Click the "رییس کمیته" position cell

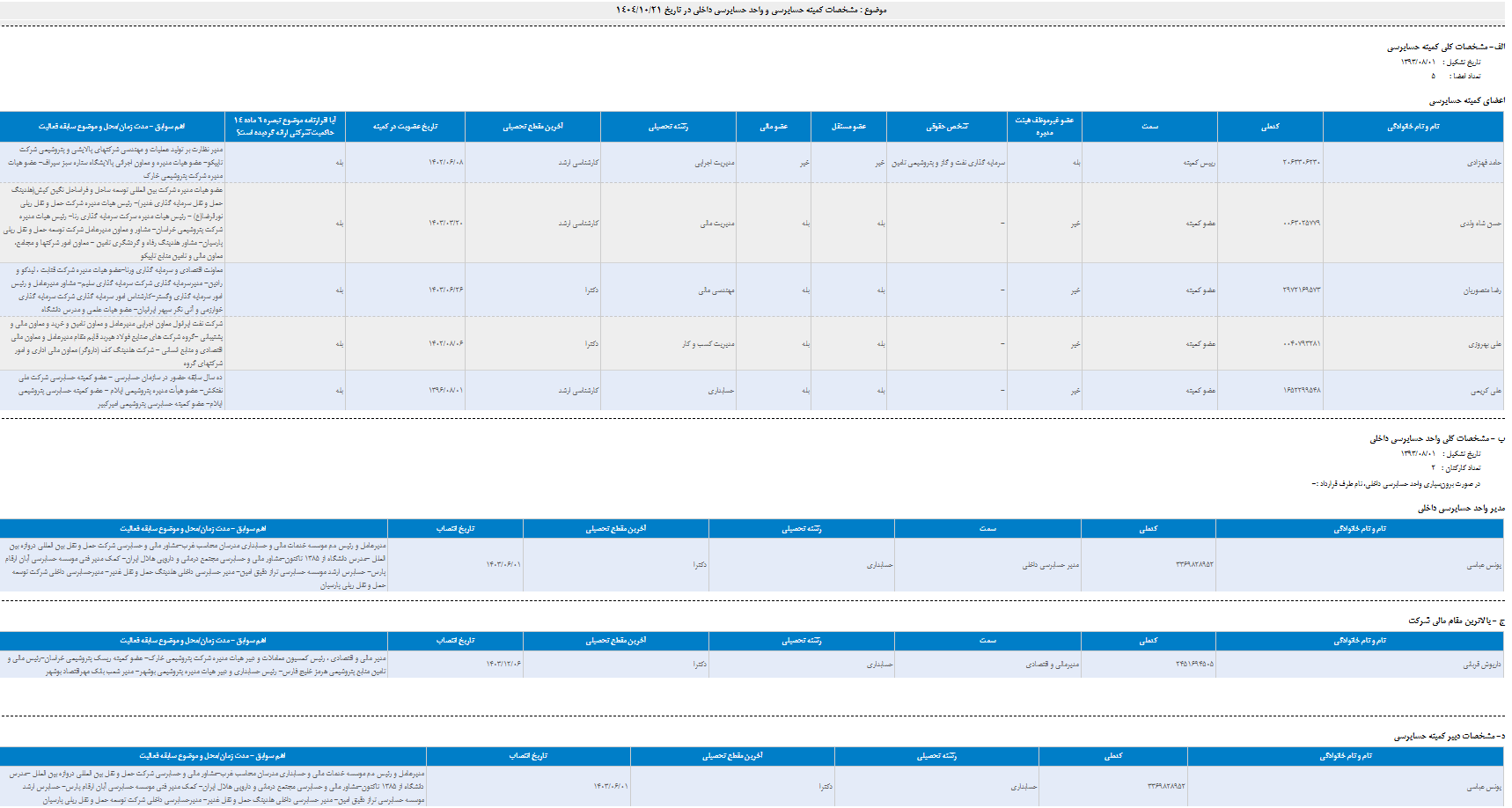pos(1199,163)
